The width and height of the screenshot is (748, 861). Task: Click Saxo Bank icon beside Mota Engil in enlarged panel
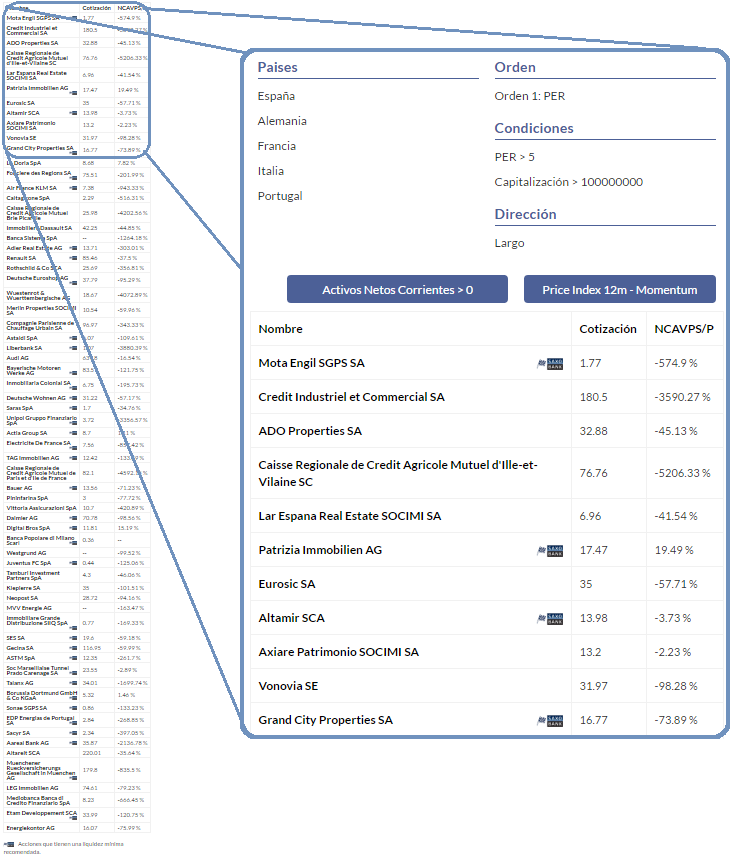tap(550, 364)
